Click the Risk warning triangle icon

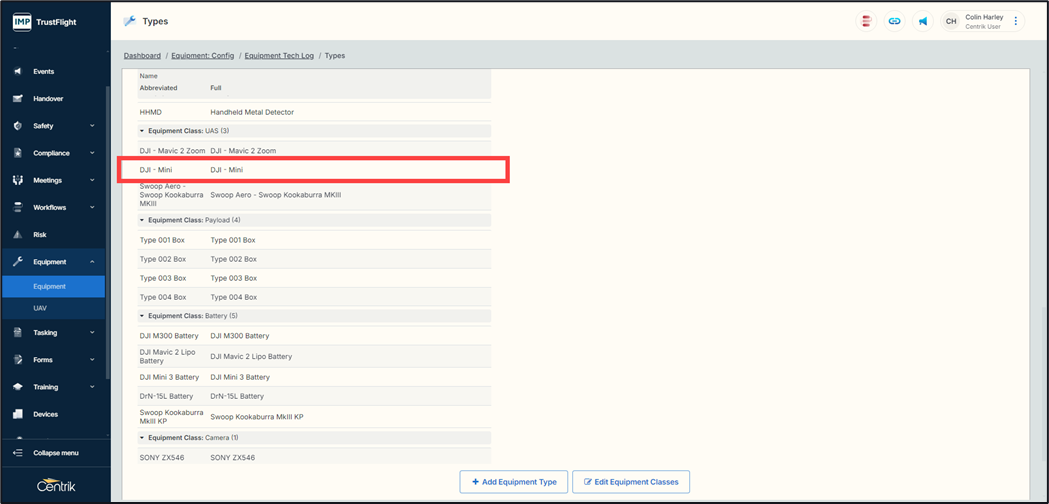[18, 235]
